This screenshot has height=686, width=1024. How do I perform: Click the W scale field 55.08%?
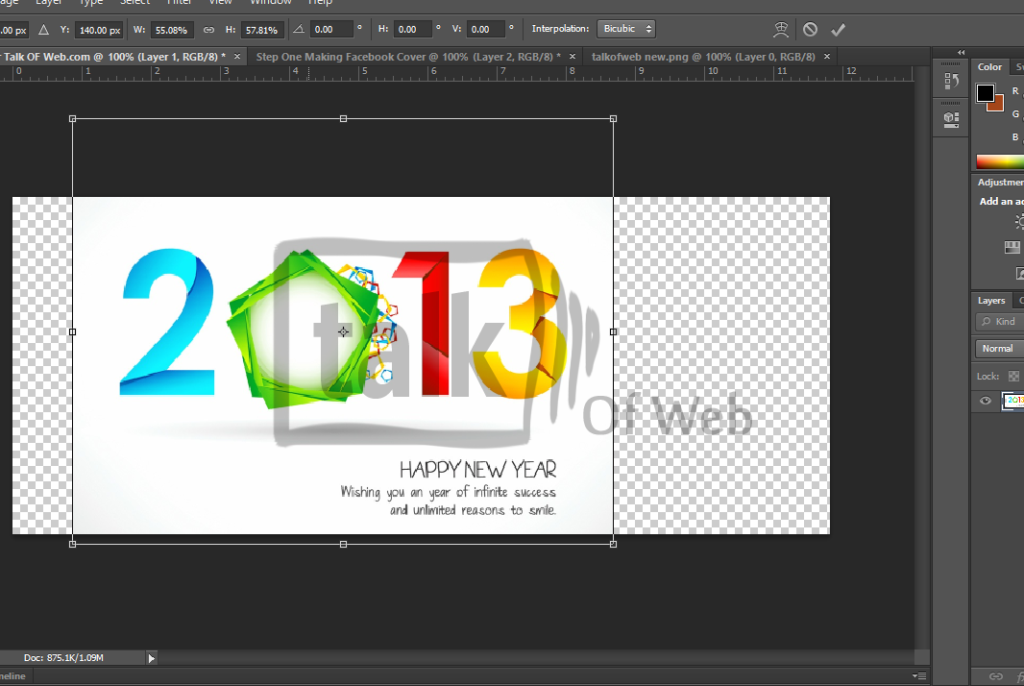click(172, 30)
